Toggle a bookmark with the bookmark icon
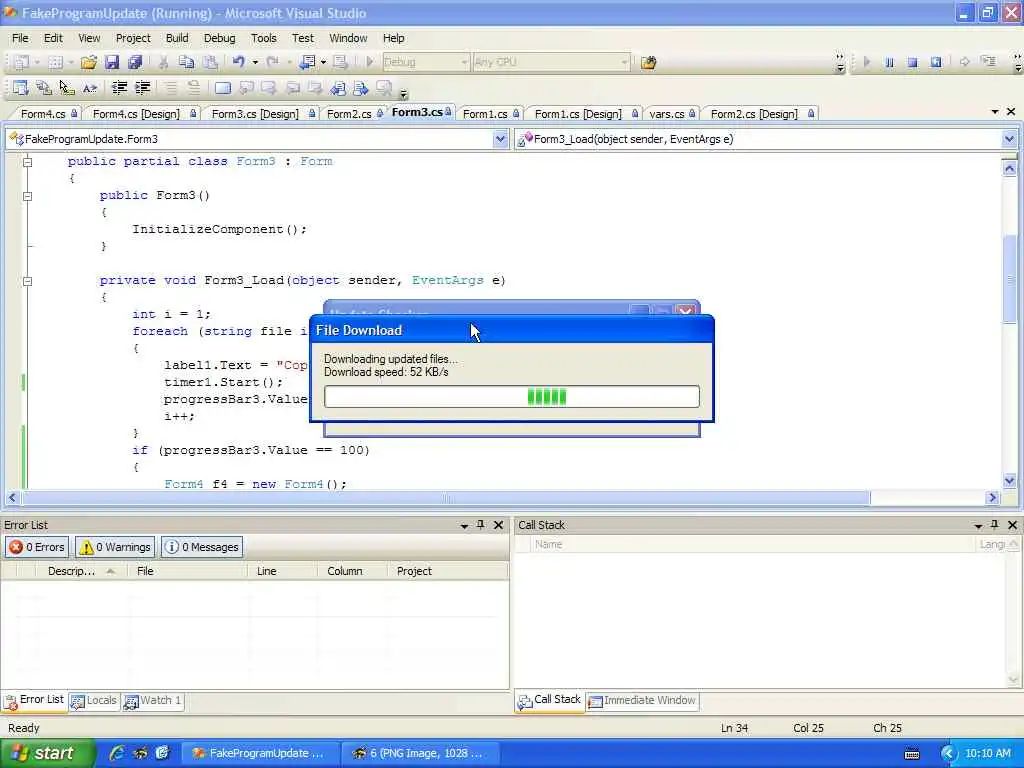1024x768 pixels. pos(223,88)
